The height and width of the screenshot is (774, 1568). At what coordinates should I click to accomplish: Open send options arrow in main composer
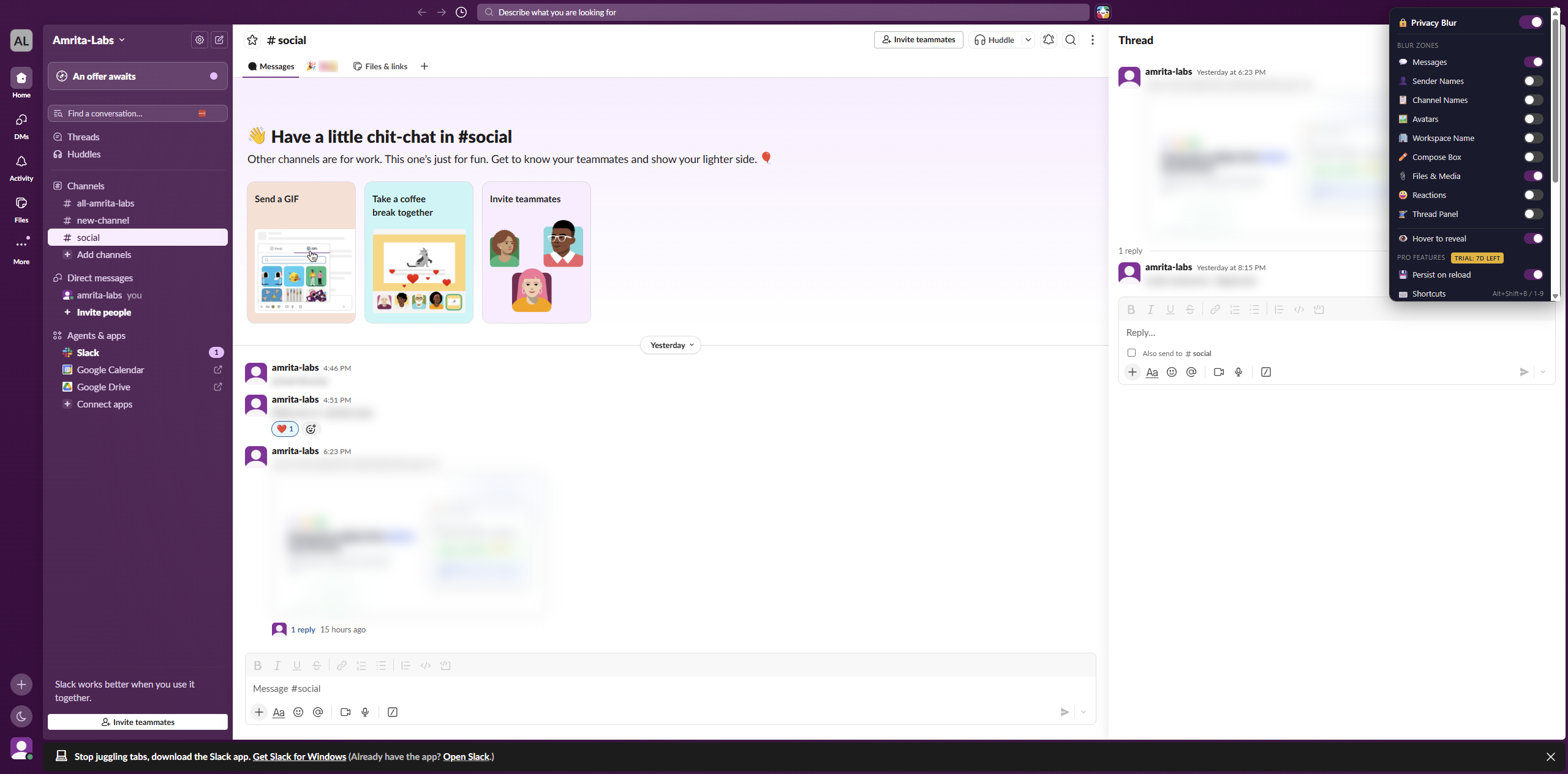click(x=1084, y=712)
